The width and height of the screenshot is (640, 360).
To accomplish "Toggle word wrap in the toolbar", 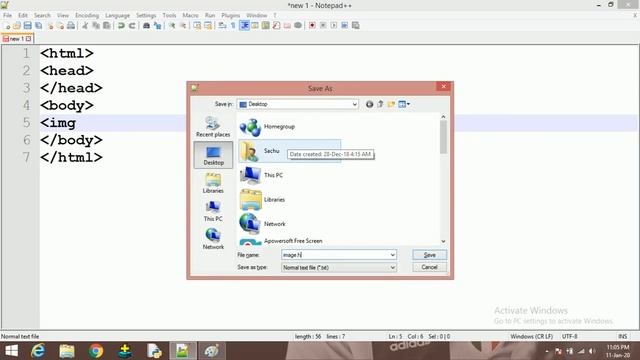I will 222,25.
